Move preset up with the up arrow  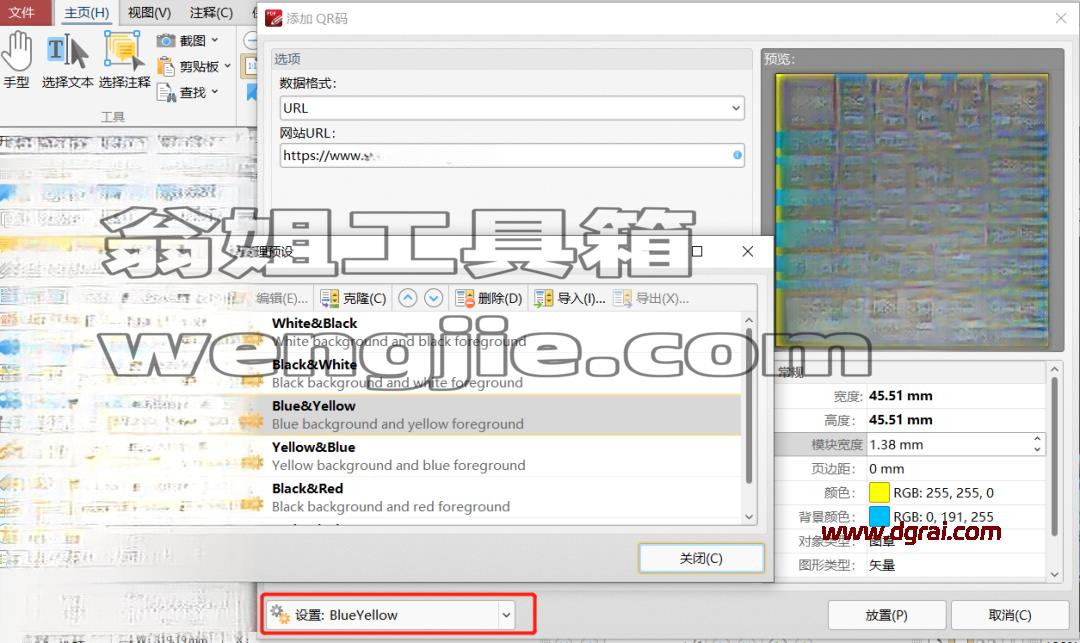[408, 298]
